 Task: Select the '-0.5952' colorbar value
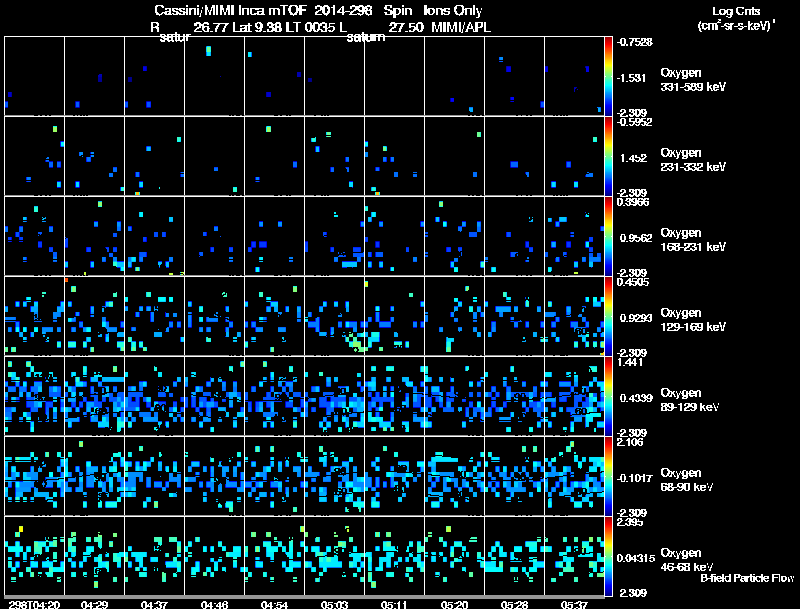pyautogui.click(x=635, y=122)
